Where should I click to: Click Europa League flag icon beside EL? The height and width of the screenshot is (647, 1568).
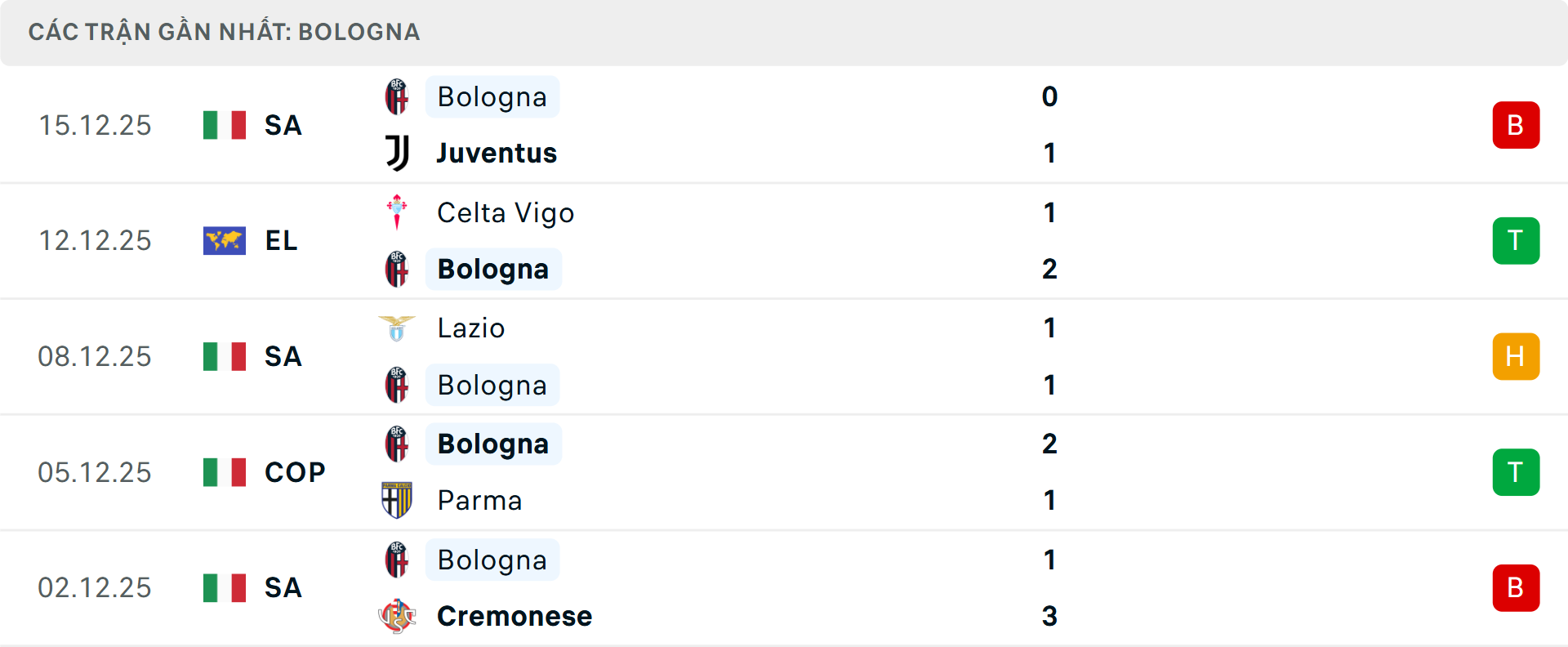coord(225,241)
